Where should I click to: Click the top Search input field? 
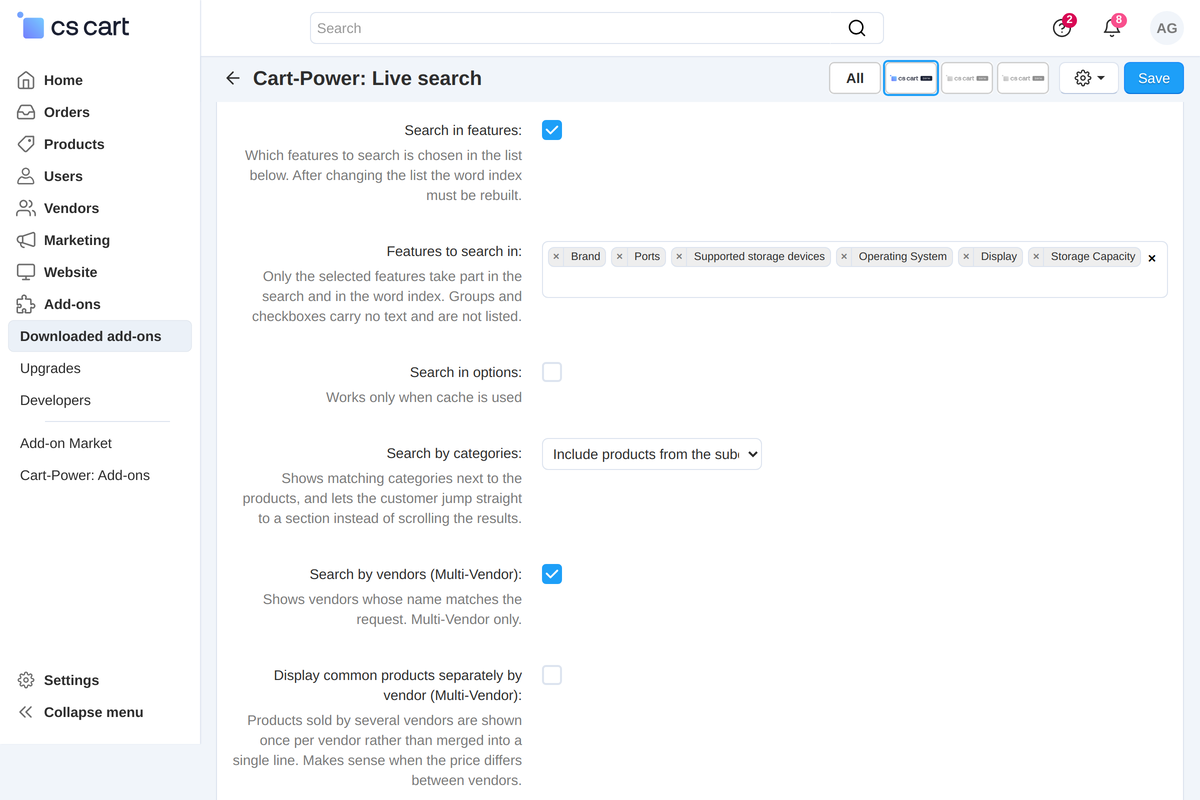597,28
